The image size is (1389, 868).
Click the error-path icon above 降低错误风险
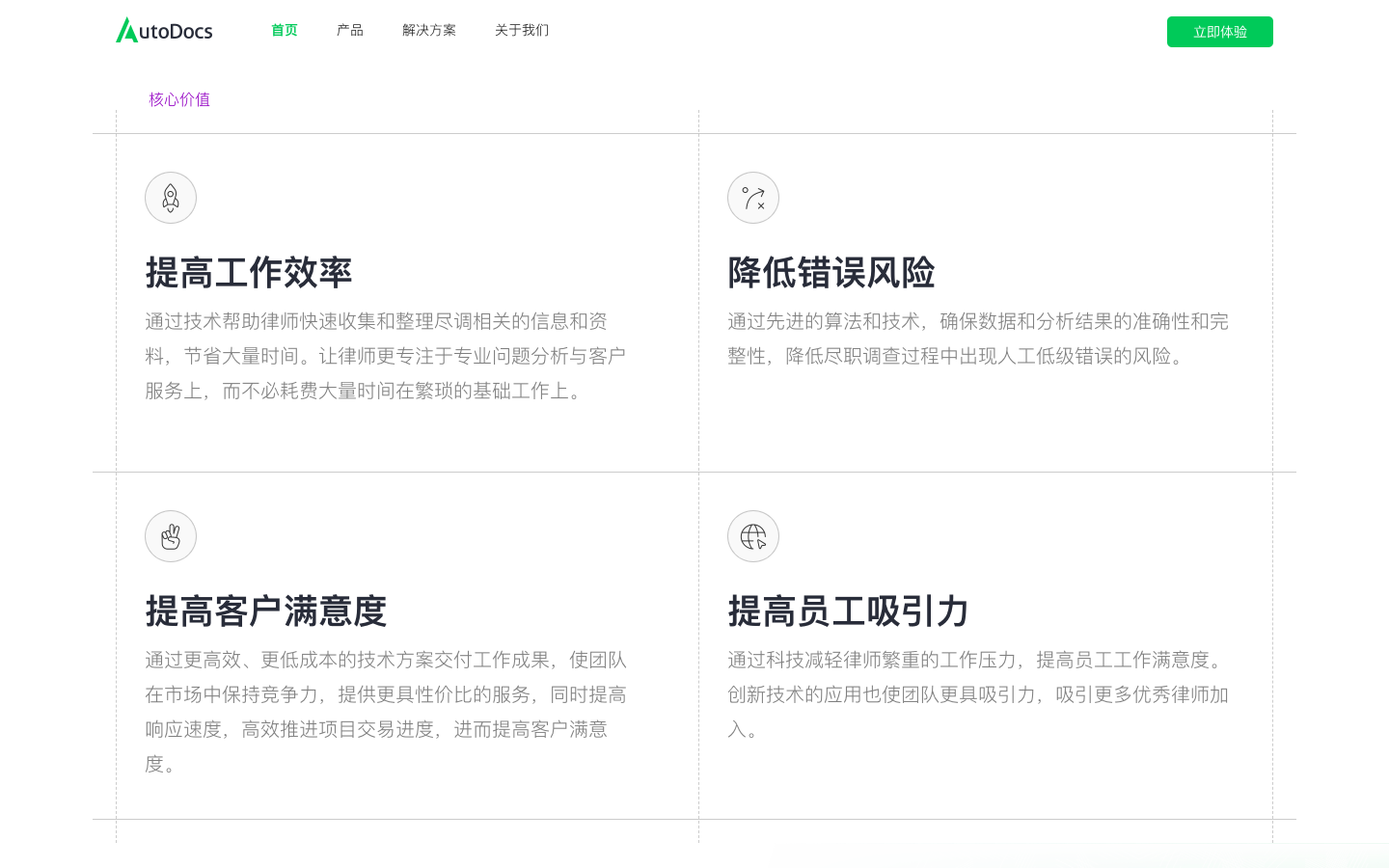click(x=753, y=198)
